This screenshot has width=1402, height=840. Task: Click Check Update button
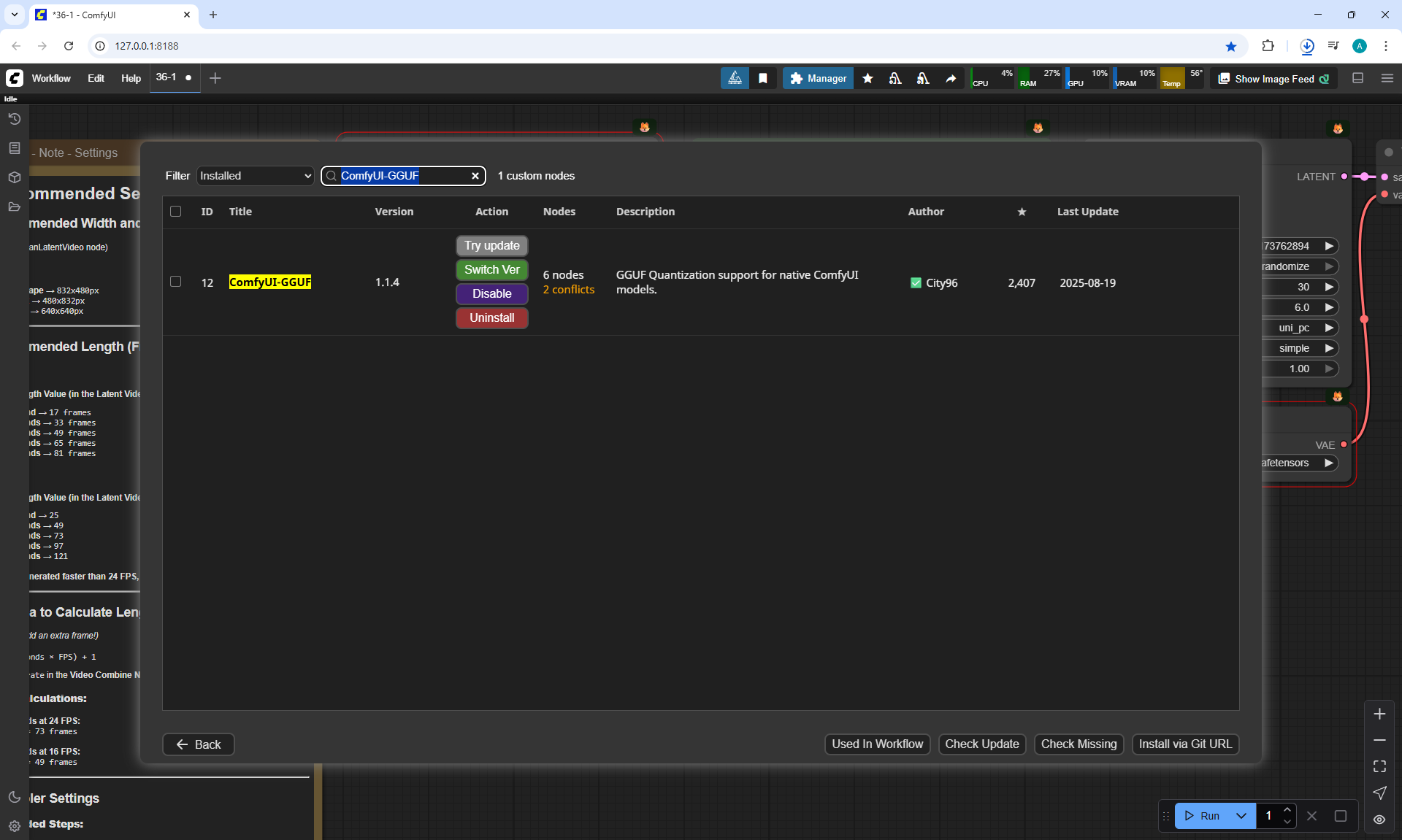(981, 744)
